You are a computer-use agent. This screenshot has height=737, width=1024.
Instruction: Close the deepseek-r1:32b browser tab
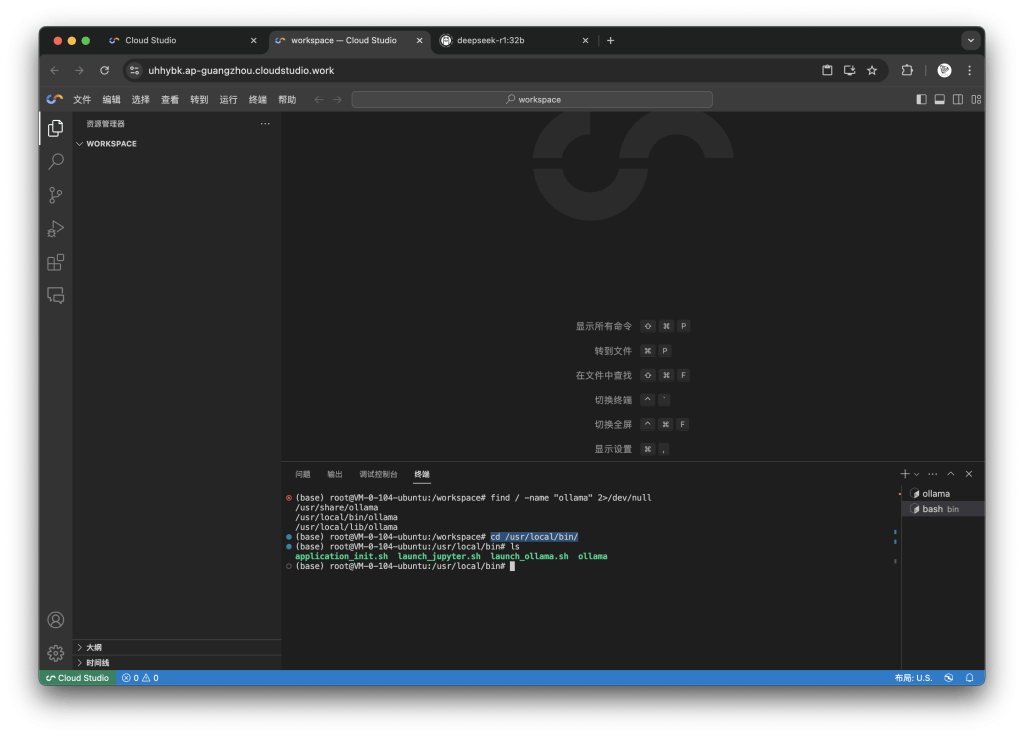click(x=585, y=40)
